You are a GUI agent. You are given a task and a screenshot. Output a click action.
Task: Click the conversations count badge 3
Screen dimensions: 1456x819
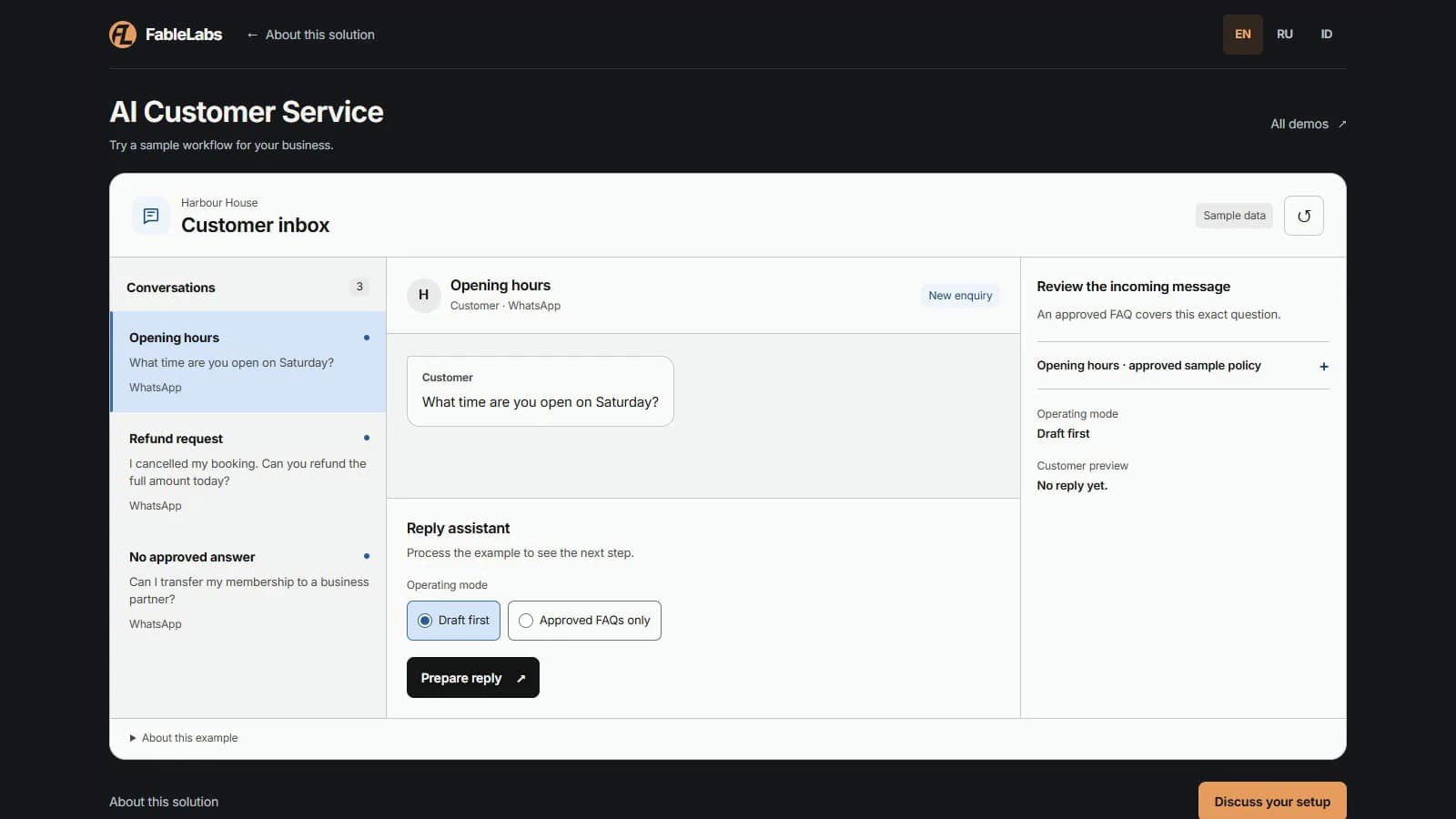[x=359, y=287]
